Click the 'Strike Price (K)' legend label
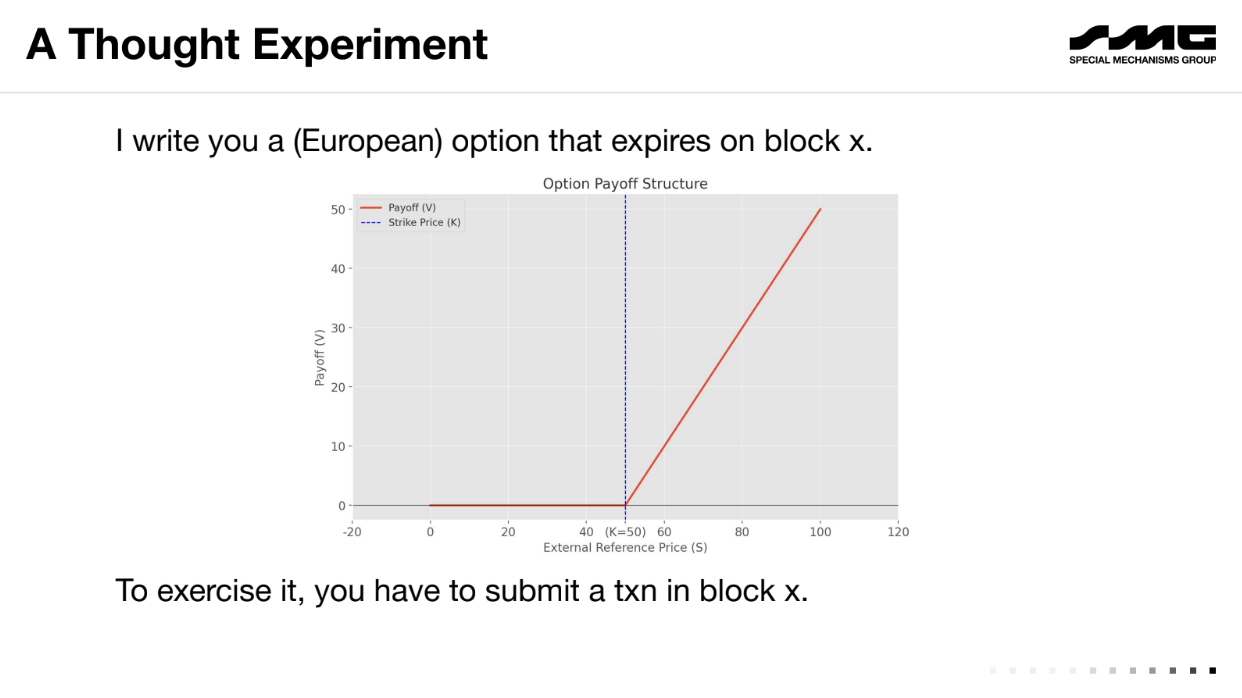 pos(424,223)
